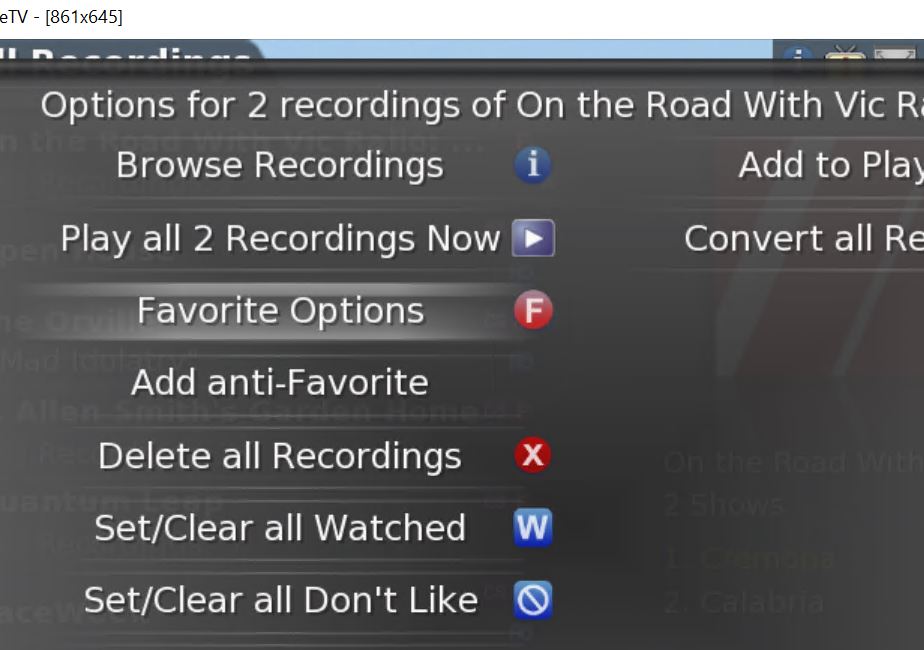Toggle the blue W watched icon
This screenshot has height=650, width=924.
click(533, 527)
